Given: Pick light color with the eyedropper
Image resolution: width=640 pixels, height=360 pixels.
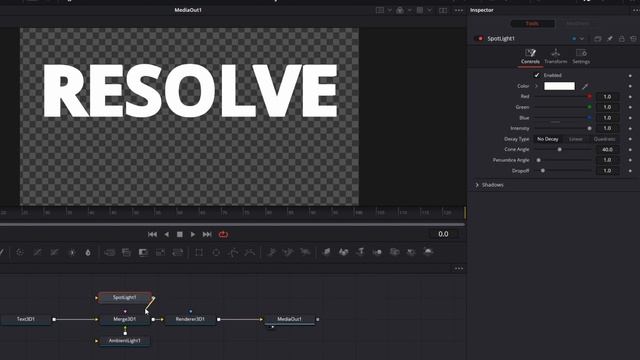Looking at the screenshot, I should pyautogui.click(x=585, y=86).
